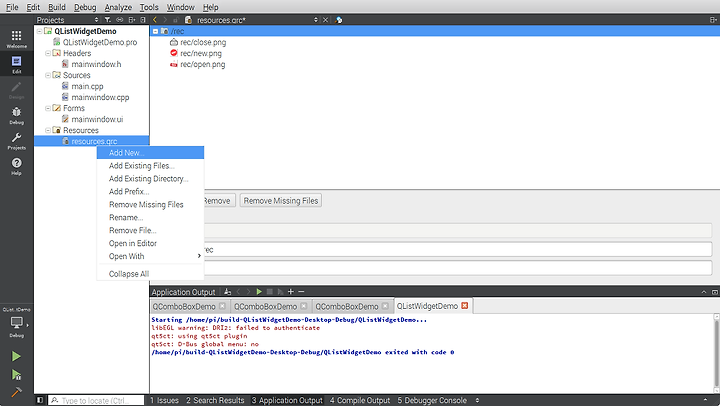The image size is (720, 406).
Task: Split the editor view at top right
Action: pos(713,20)
